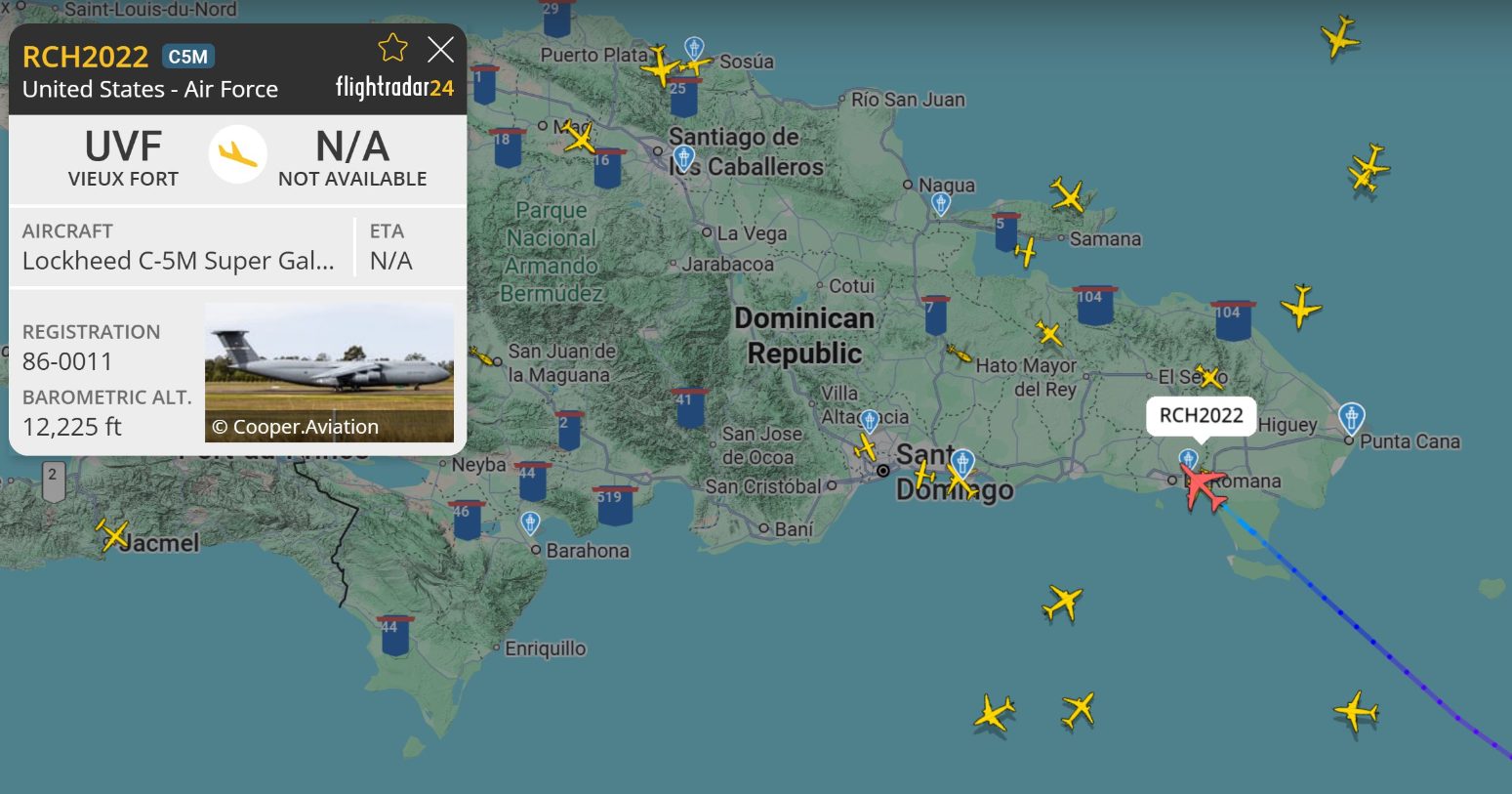The width and height of the screenshot is (1512, 794).
Task: Click the route 519 highway shield
Action: pos(614,504)
